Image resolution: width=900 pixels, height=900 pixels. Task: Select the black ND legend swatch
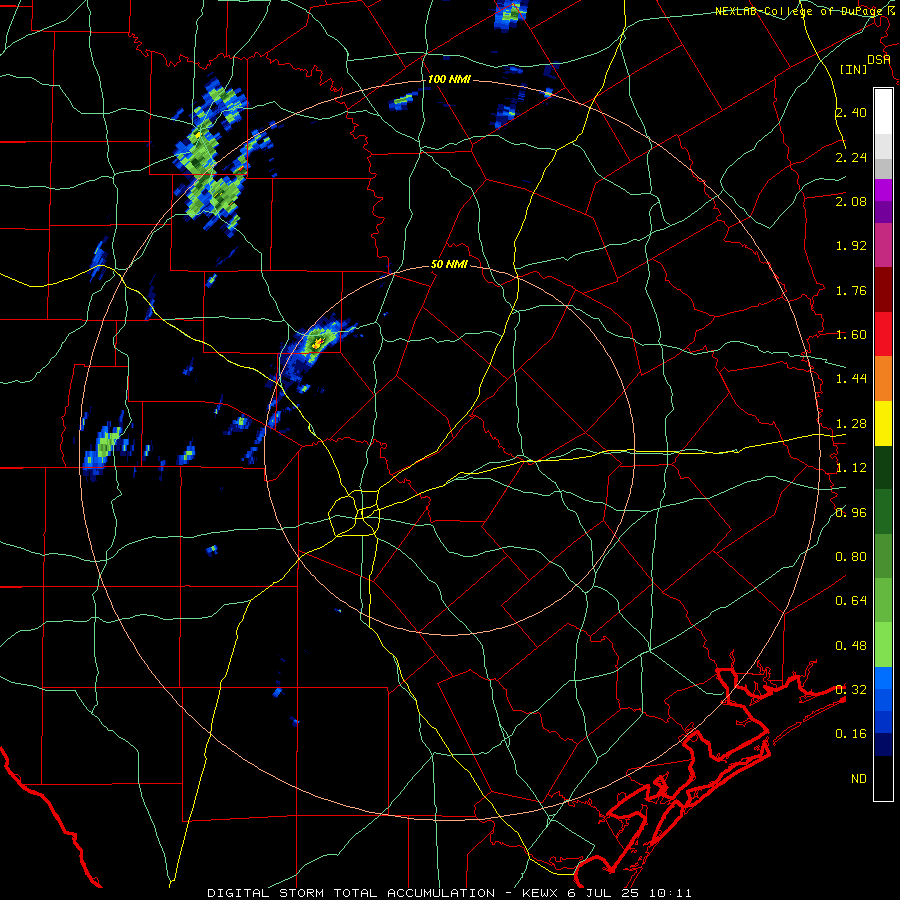[883, 778]
